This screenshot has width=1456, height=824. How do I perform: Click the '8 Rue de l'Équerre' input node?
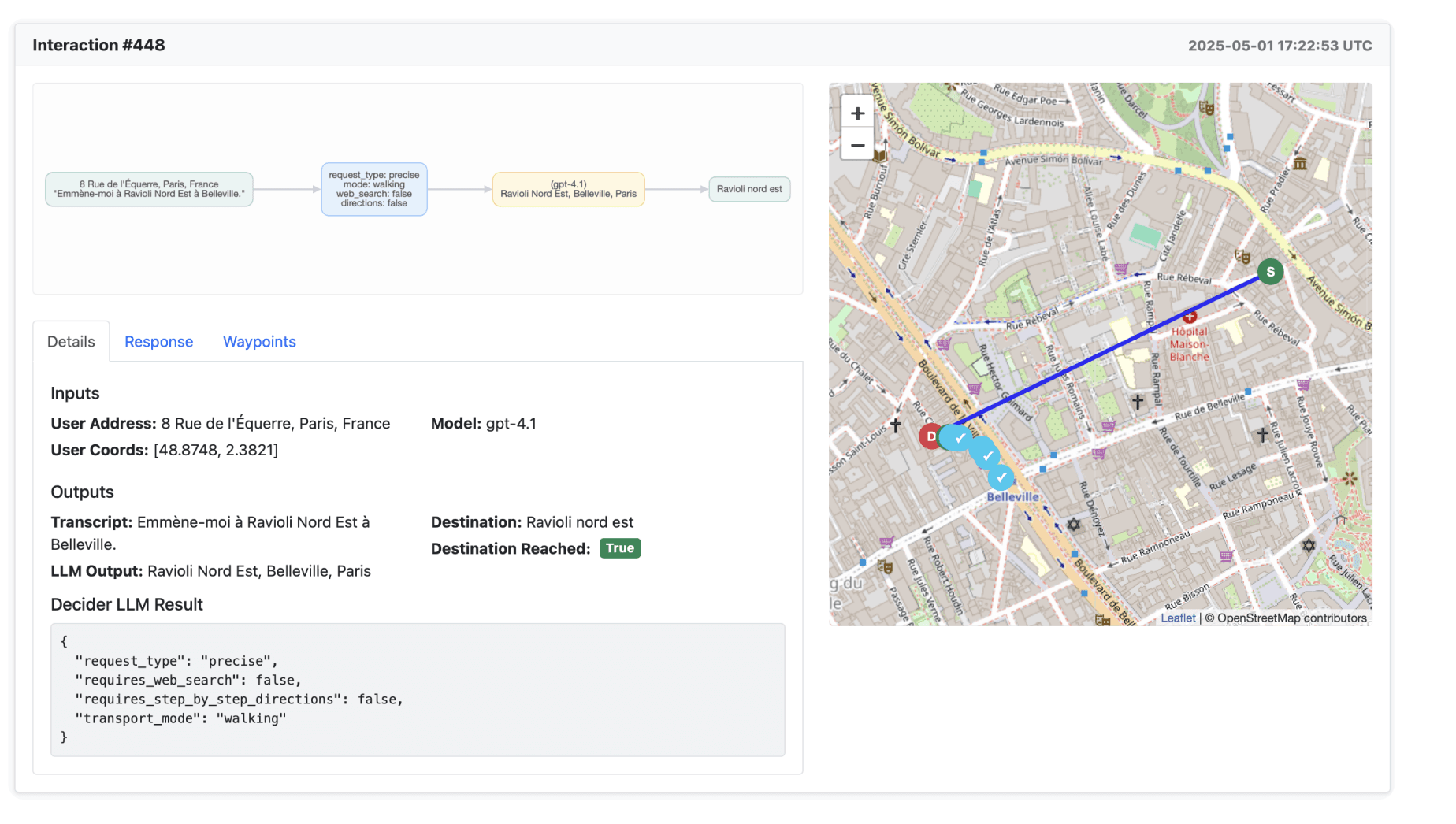149,189
